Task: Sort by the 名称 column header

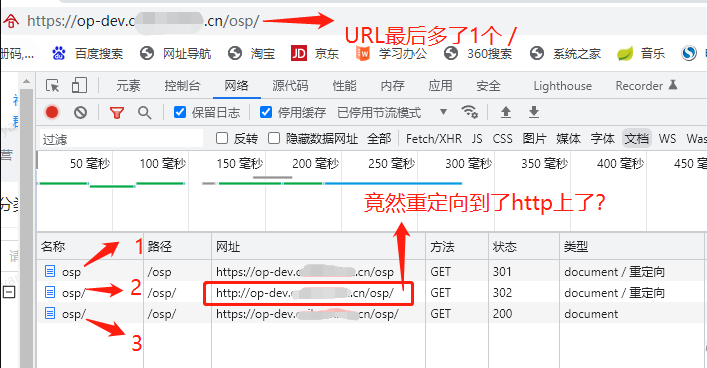Action: (x=90, y=246)
